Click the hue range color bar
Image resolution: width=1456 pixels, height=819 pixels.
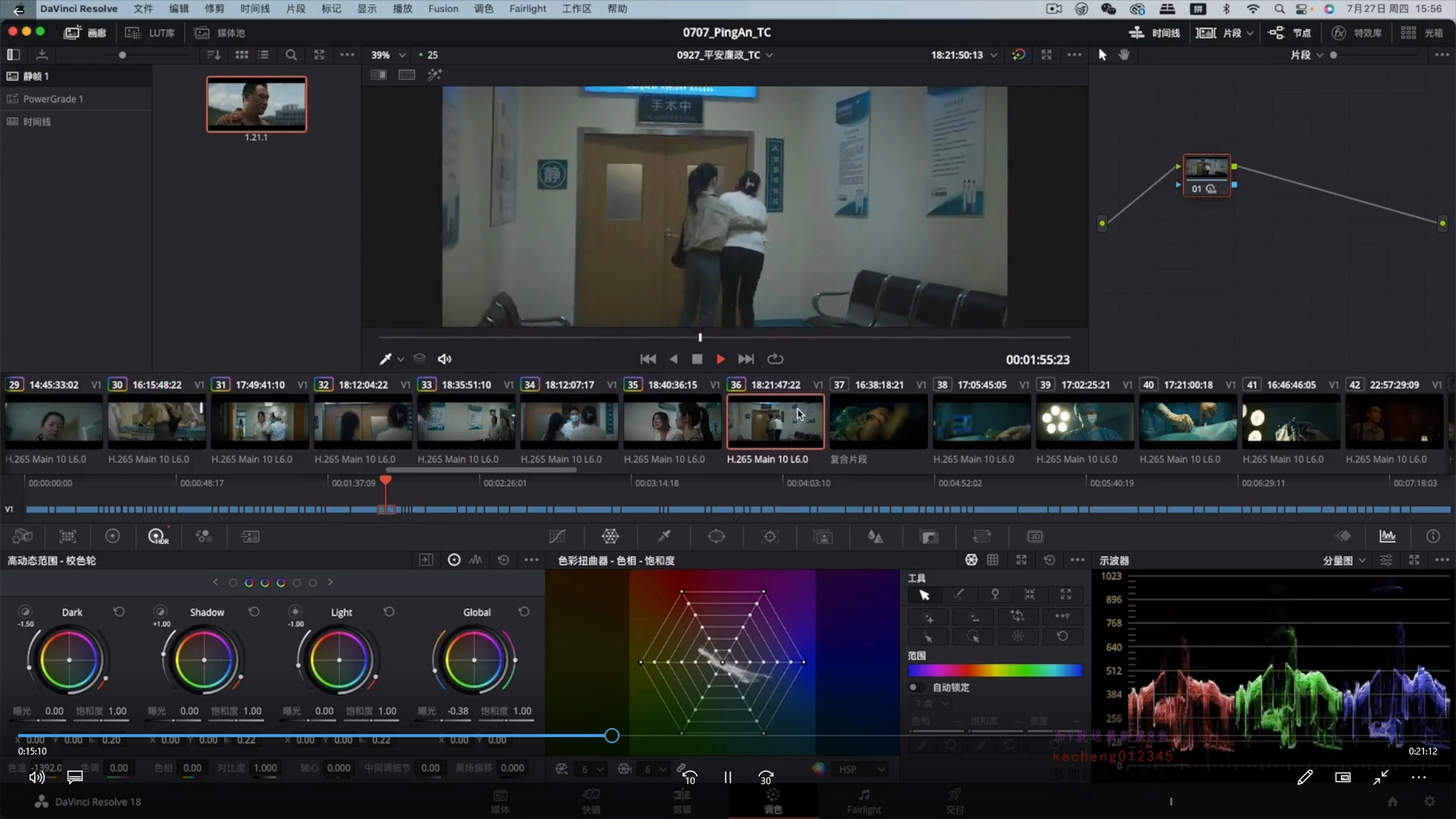pyautogui.click(x=995, y=670)
